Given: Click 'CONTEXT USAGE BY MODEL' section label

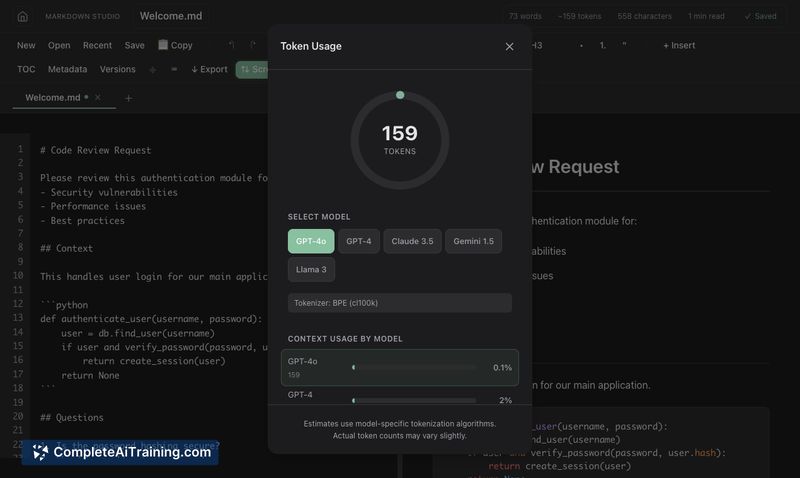Looking at the screenshot, I should point(345,339).
